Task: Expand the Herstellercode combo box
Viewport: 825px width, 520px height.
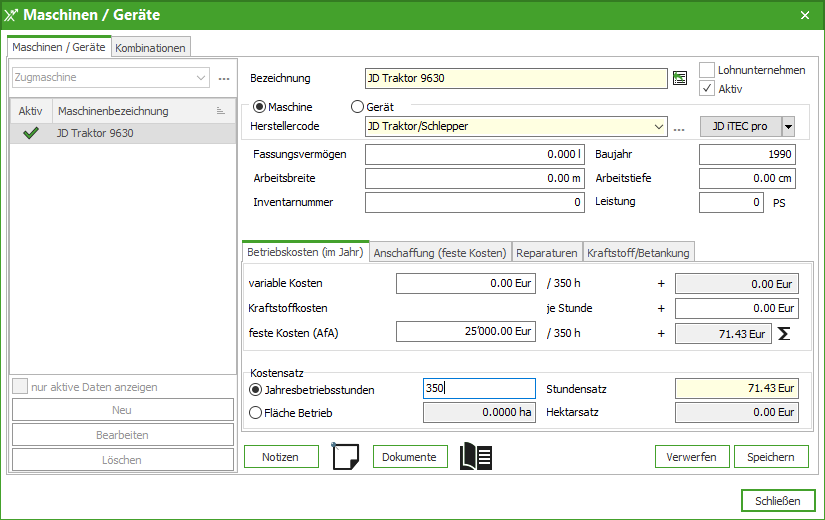Action: pyautogui.click(x=657, y=127)
